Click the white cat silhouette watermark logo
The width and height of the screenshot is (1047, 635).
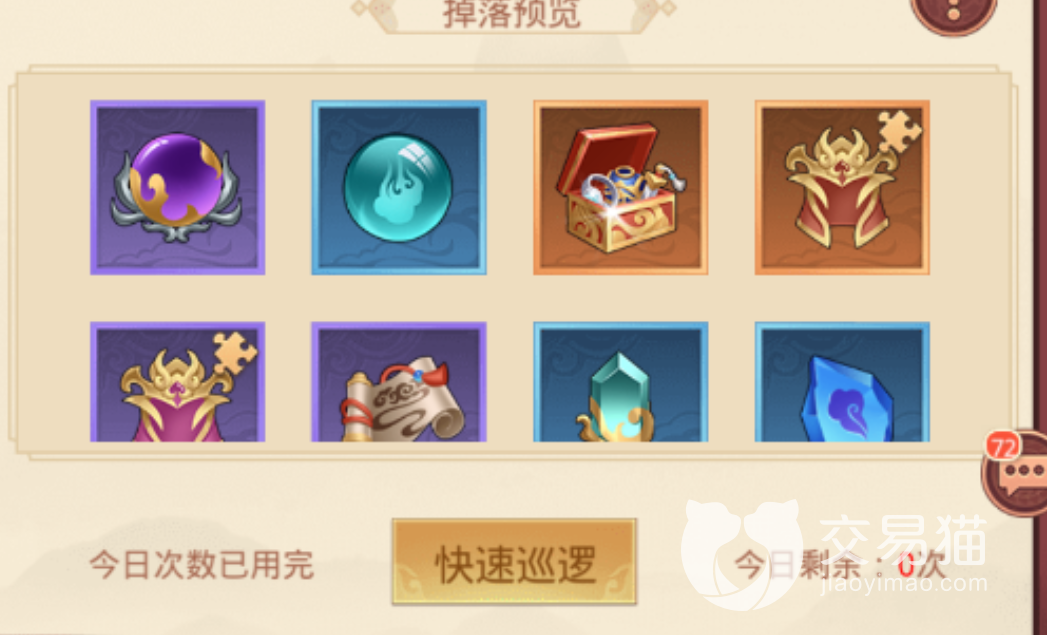point(741,553)
